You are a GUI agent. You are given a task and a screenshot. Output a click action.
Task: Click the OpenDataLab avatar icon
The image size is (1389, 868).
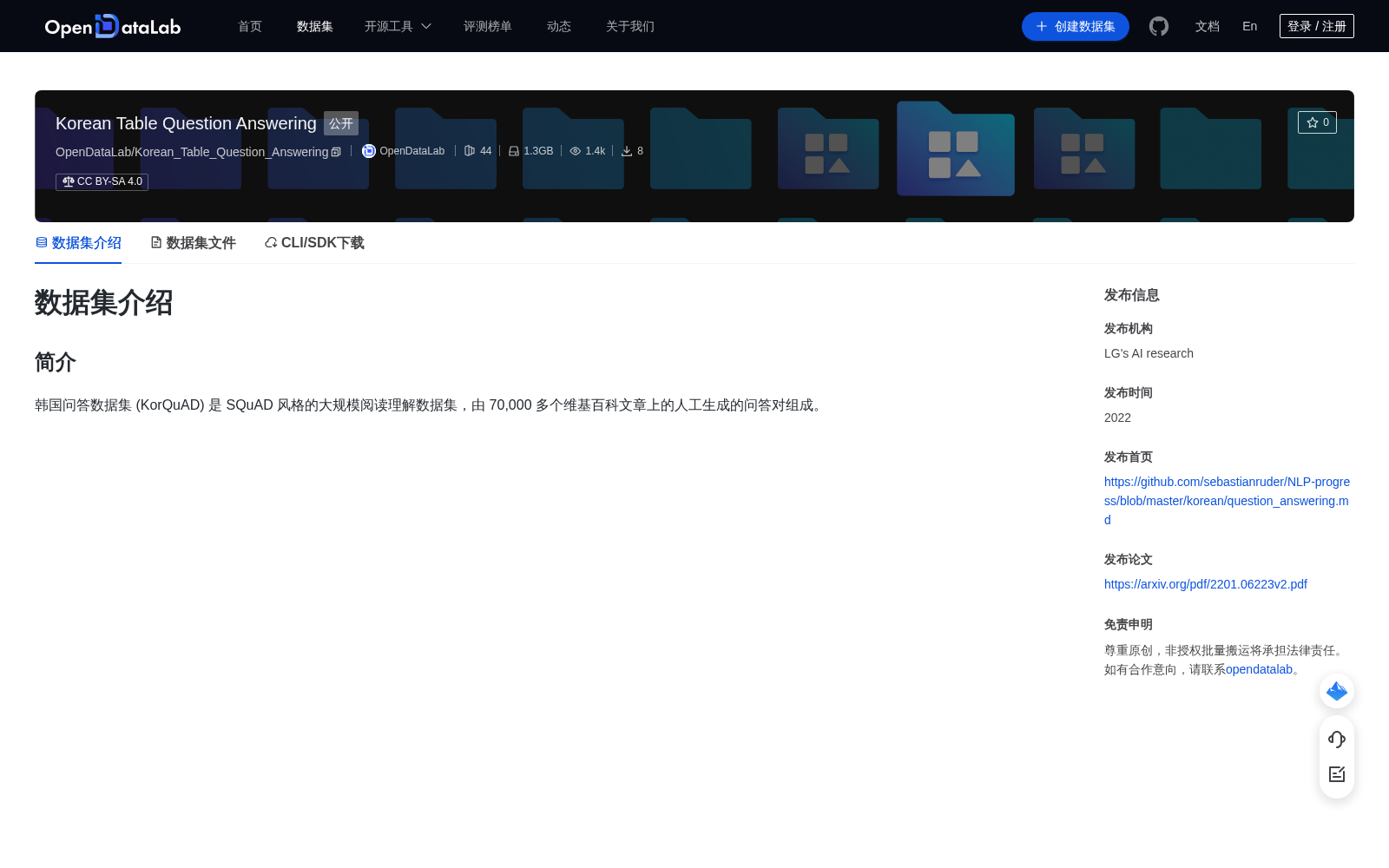coord(368,151)
